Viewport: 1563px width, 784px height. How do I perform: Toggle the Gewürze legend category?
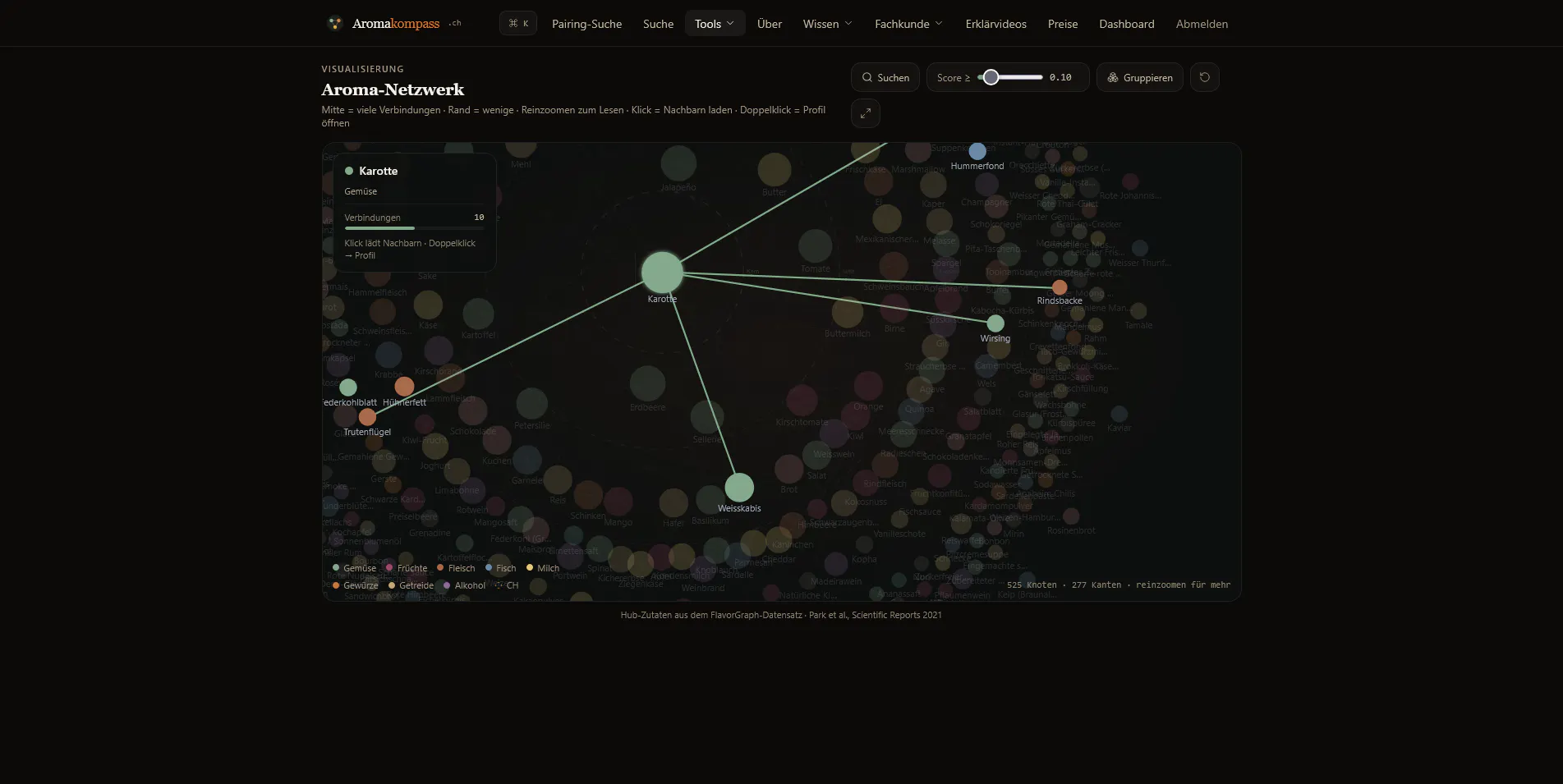pos(355,585)
